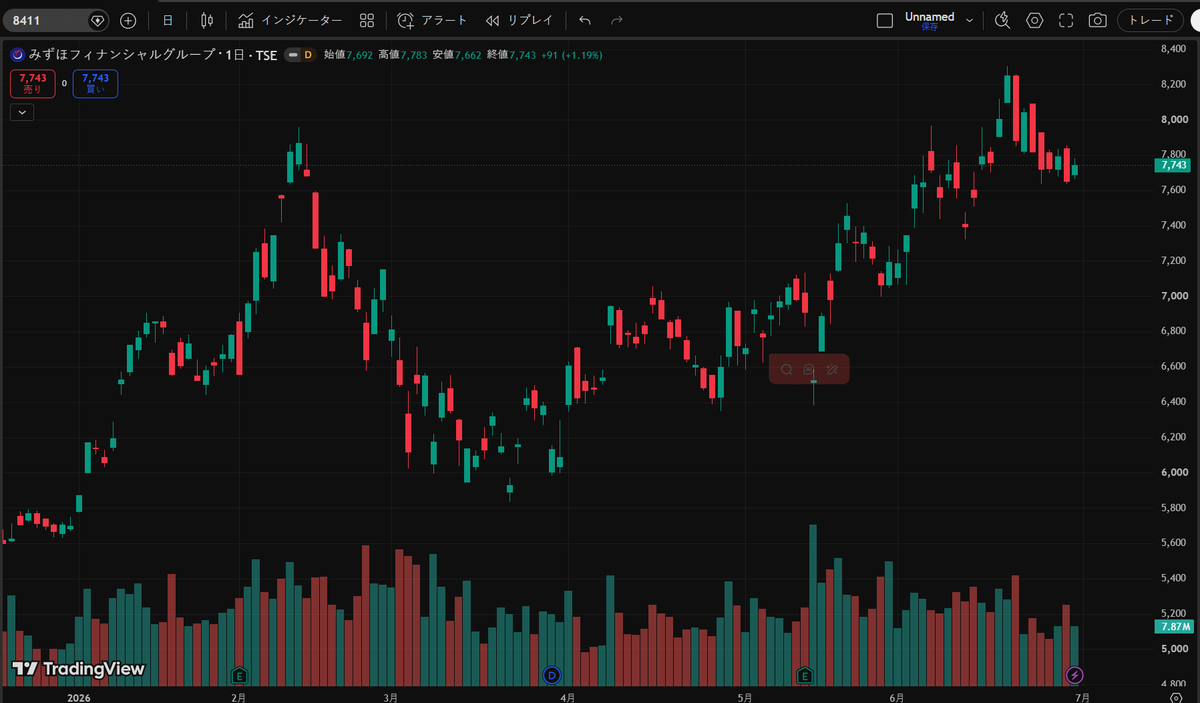Click the 高値7,783 high value
The height and width of the screenshot is (703, 1200).
[402, 55]
